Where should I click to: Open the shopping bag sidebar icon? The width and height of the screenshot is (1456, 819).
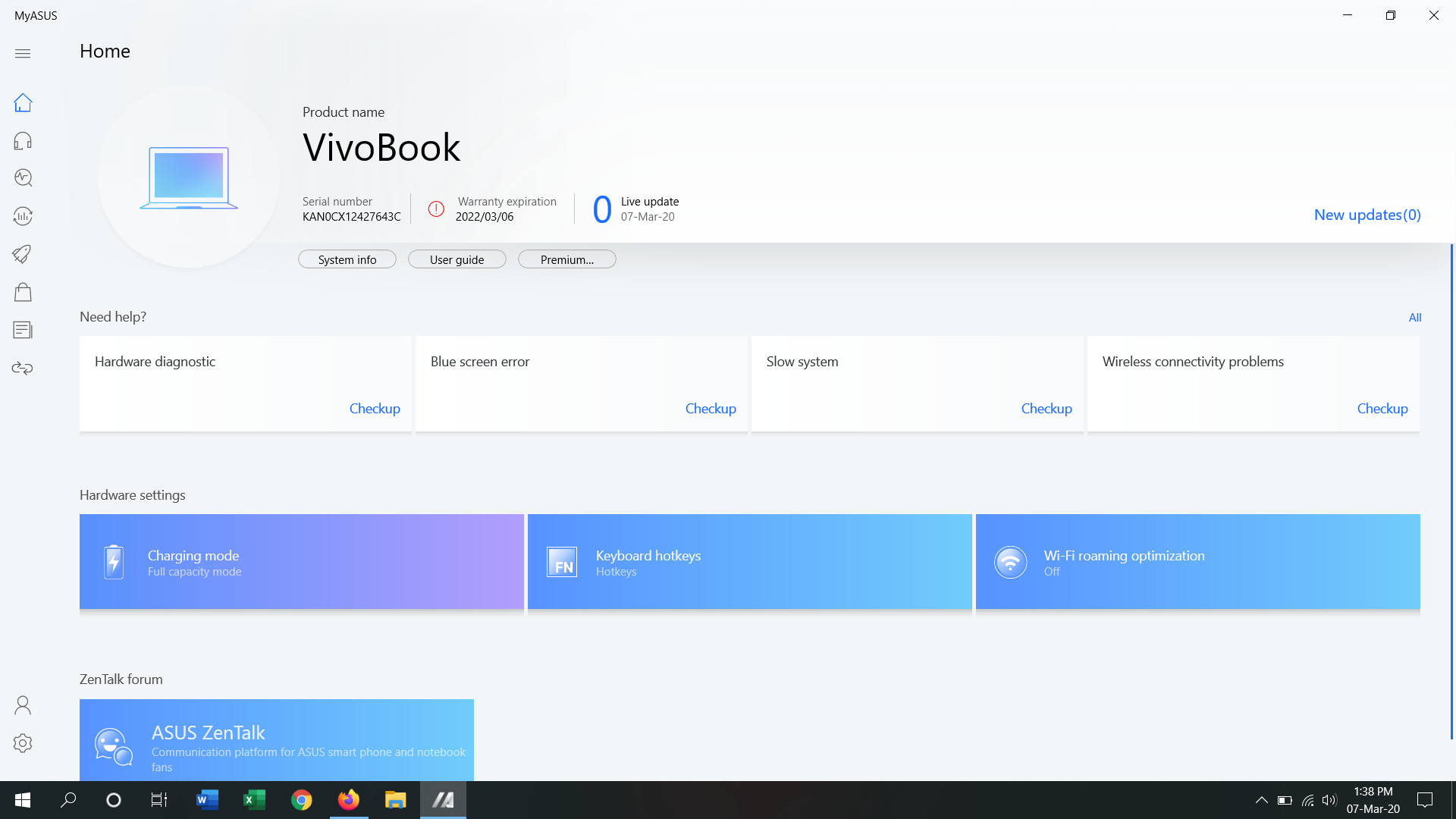click(x=23, y=292)
